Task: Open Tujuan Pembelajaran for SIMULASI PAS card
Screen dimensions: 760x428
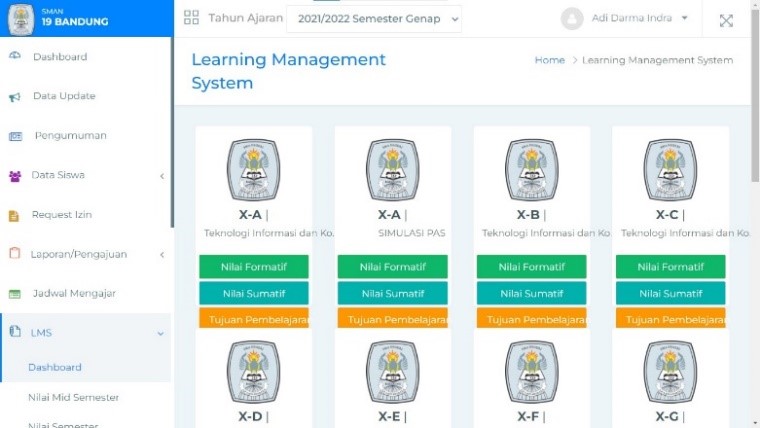Action: [392, 319]
